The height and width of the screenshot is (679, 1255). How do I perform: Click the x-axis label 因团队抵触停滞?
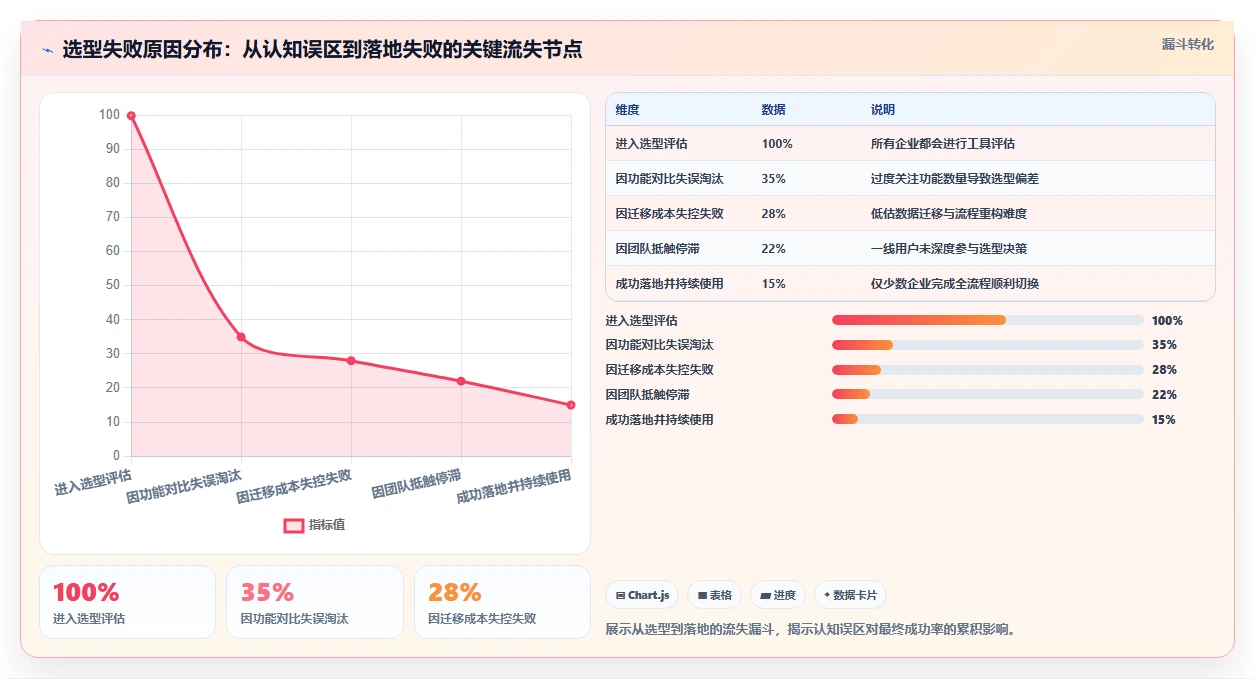[416, 484]
